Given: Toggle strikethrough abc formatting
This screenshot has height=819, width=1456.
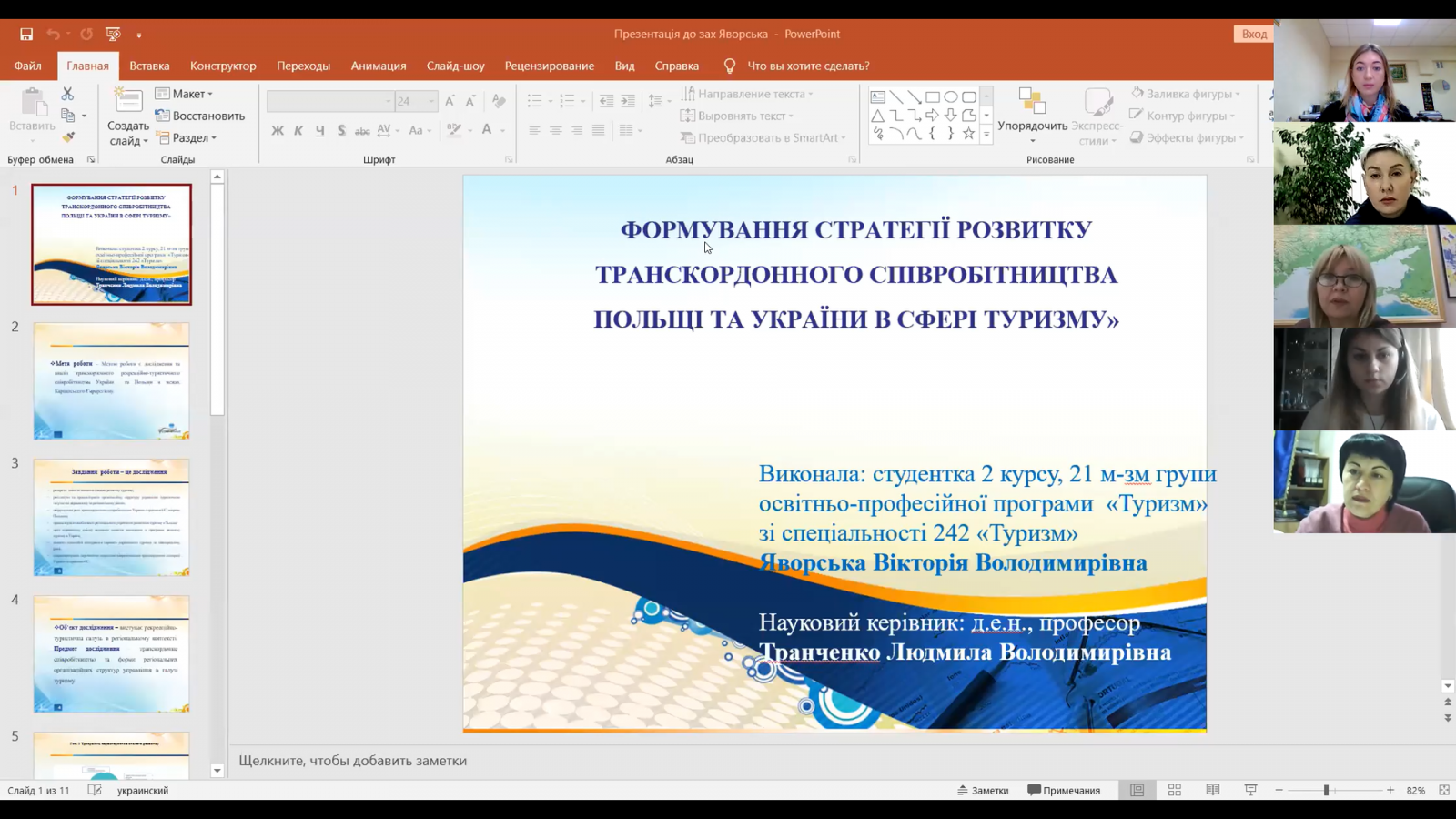Looking at the screenshot, I should 362,131.
